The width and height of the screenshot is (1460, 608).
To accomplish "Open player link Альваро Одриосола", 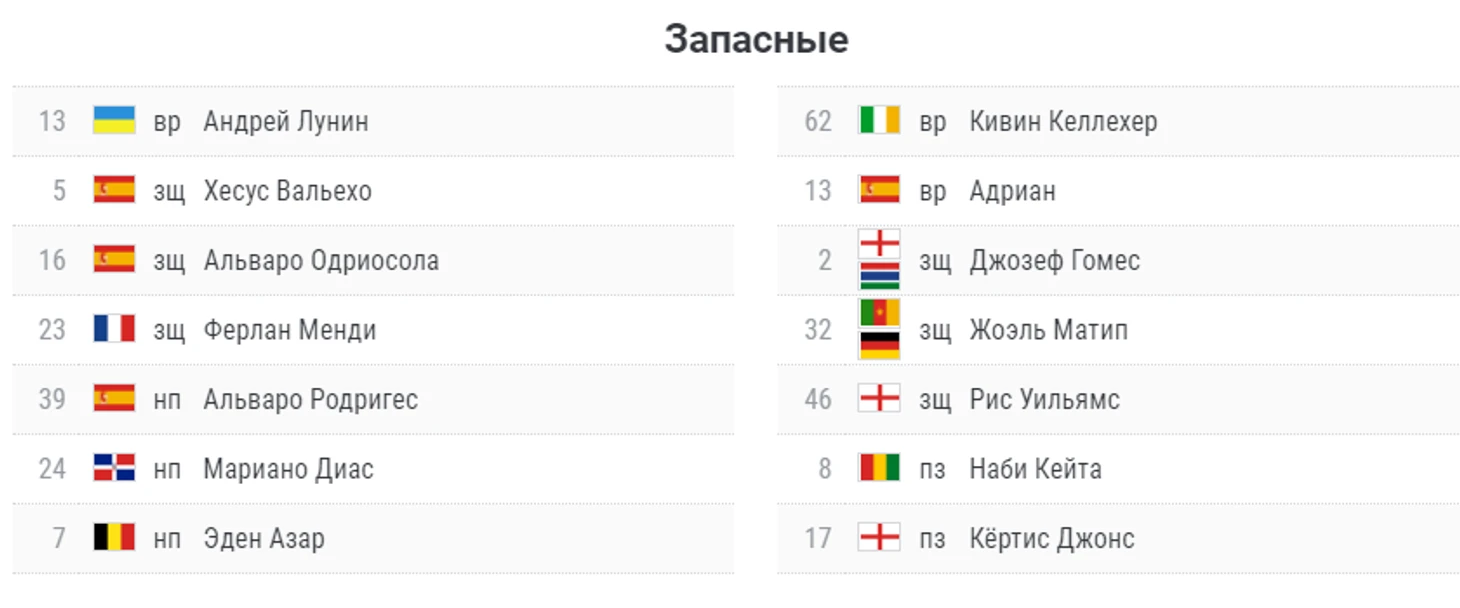I will (321, 260).
